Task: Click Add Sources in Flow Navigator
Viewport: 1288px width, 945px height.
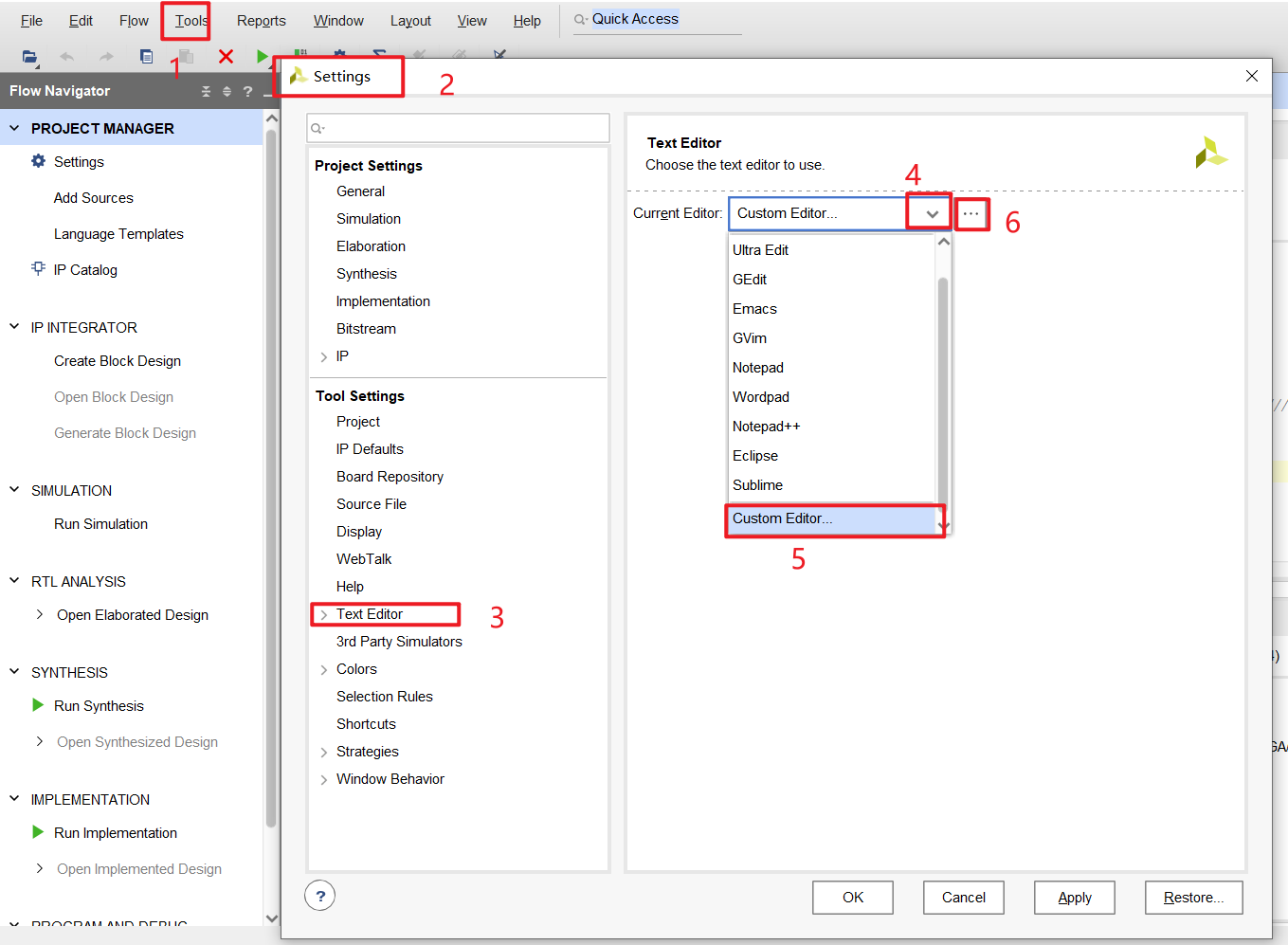Action: click(x=94, y=197)
